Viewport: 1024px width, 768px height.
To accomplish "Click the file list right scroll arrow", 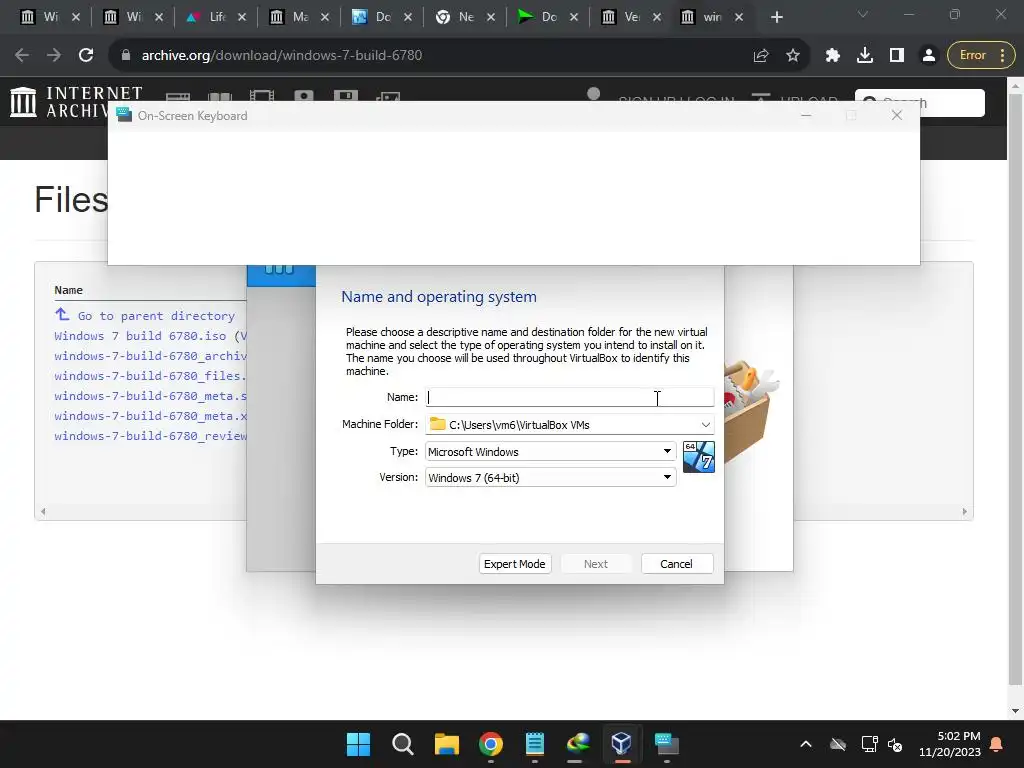I will [x=965, y=511].
